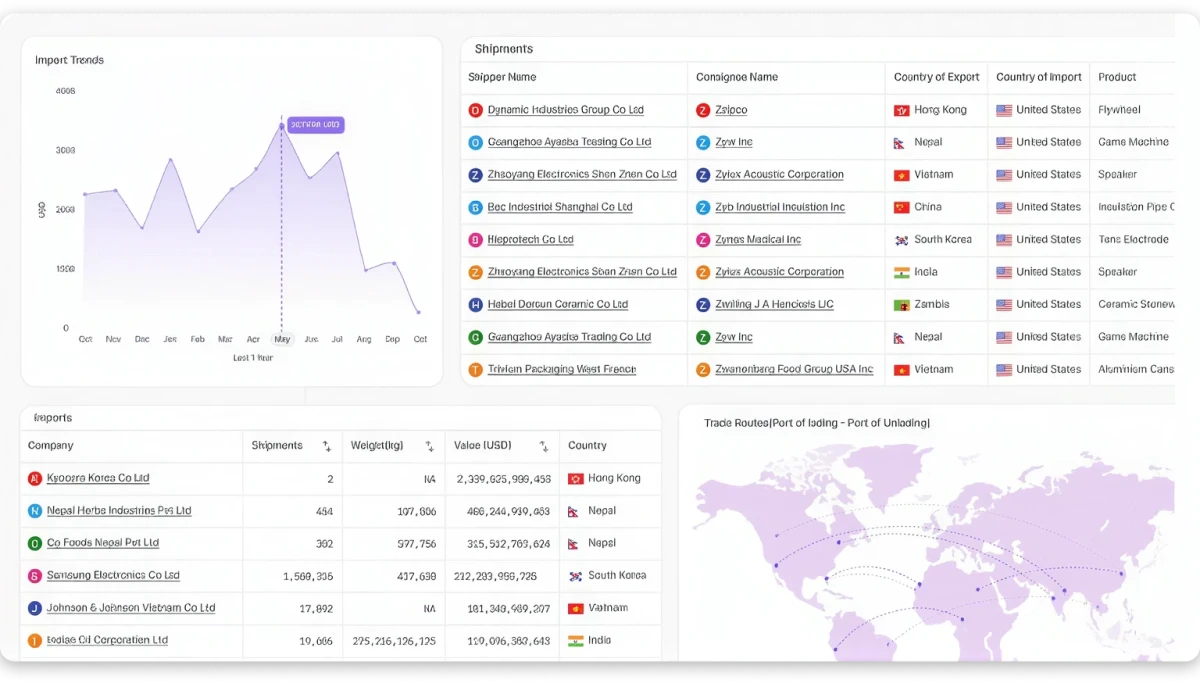Click the Flywheel product cell
1200x684 pixels.
[1119, 110]
